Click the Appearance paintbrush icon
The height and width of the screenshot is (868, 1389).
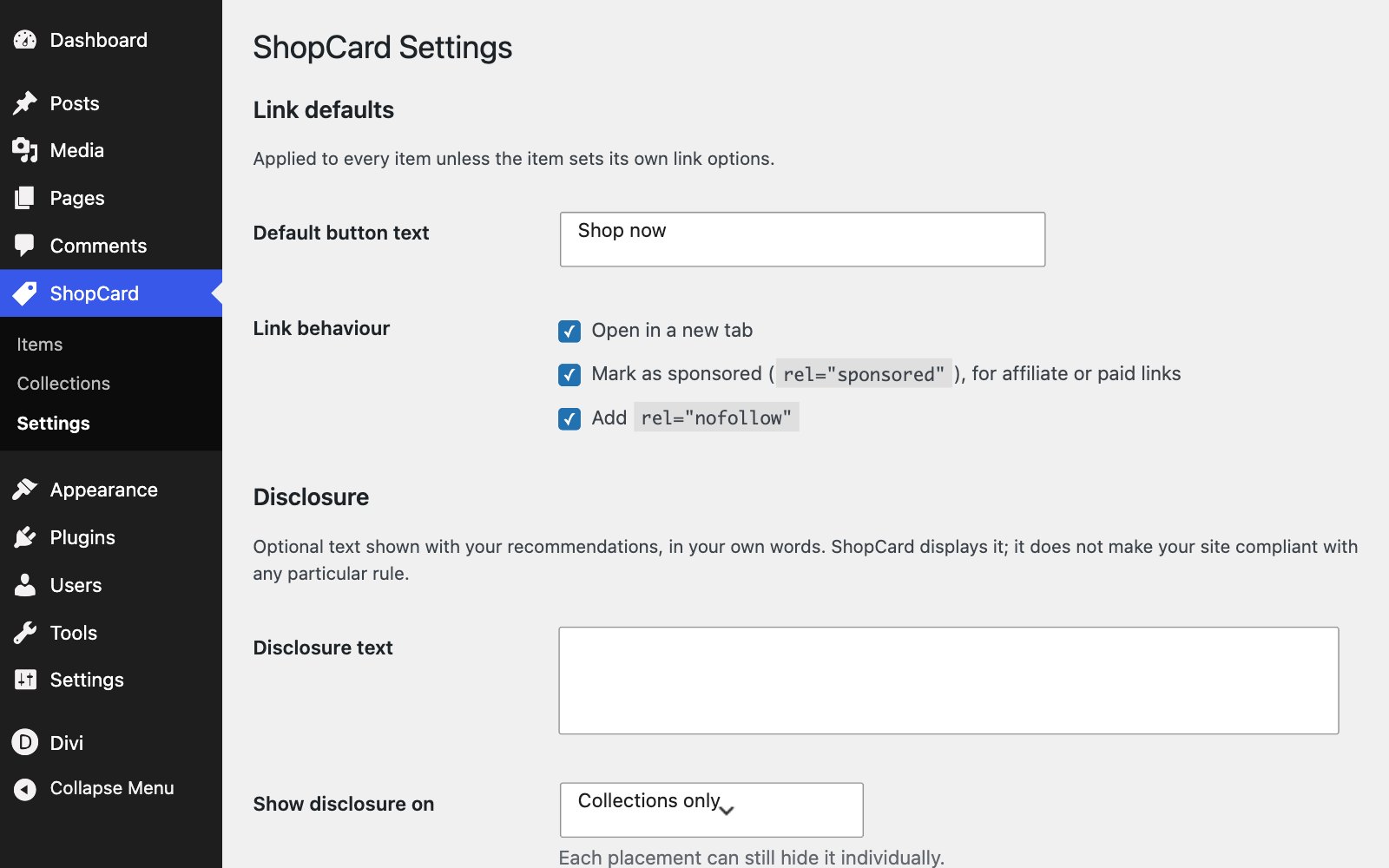click(25, 490)
